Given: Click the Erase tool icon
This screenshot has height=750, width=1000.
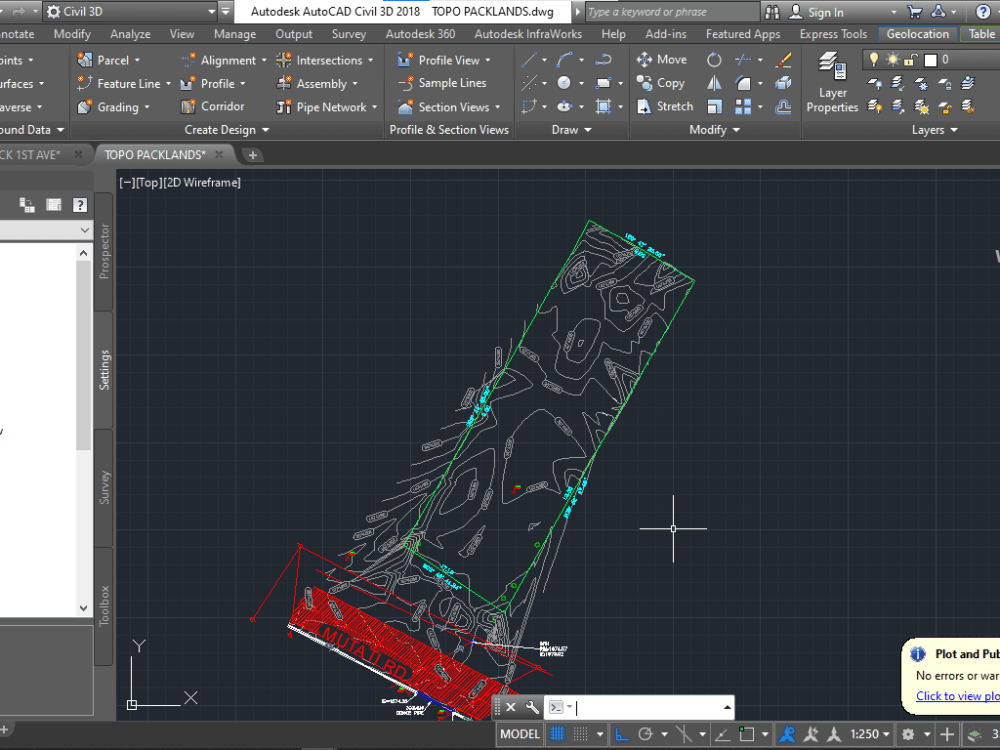Looking at the screenshot, I should tap(784, 60).
